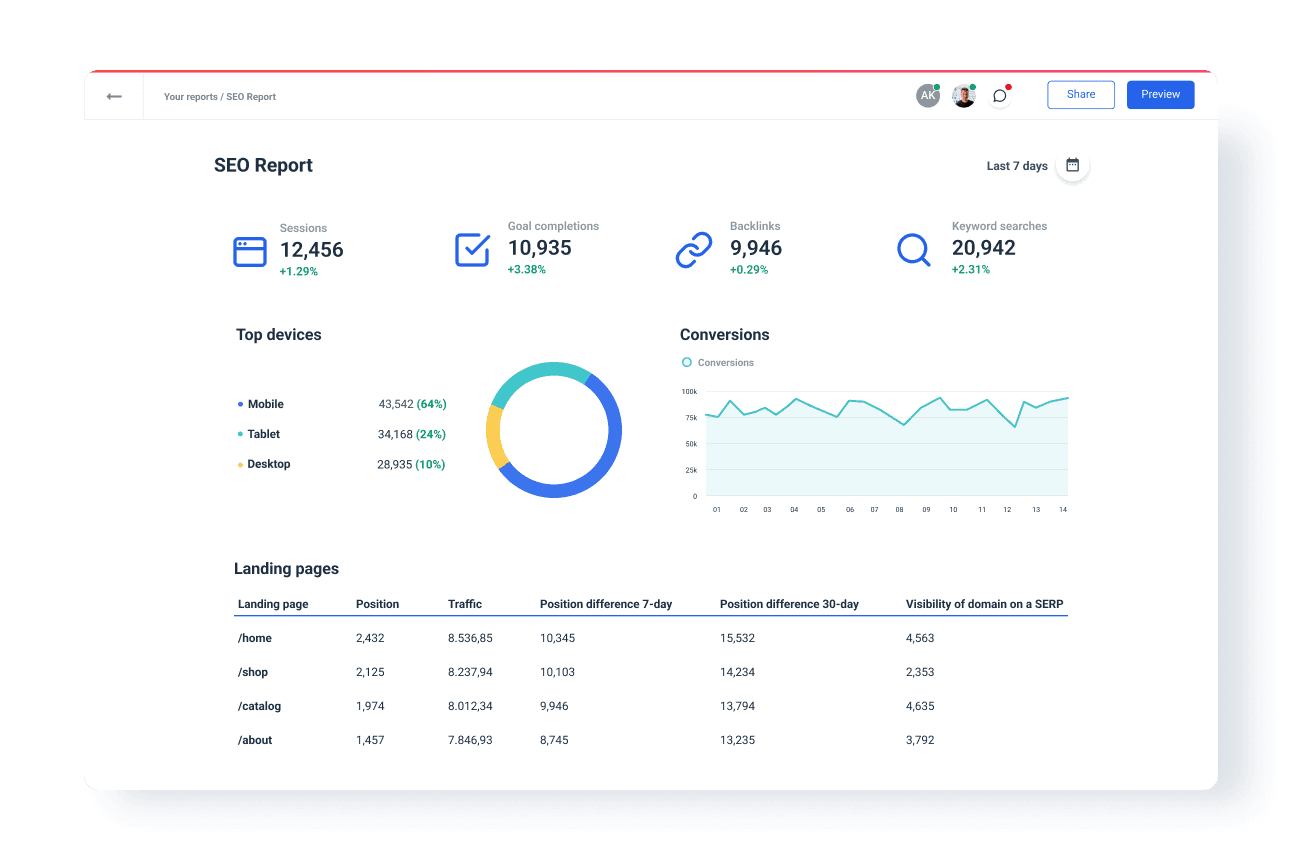Click the +3.38% goal change

527,269
